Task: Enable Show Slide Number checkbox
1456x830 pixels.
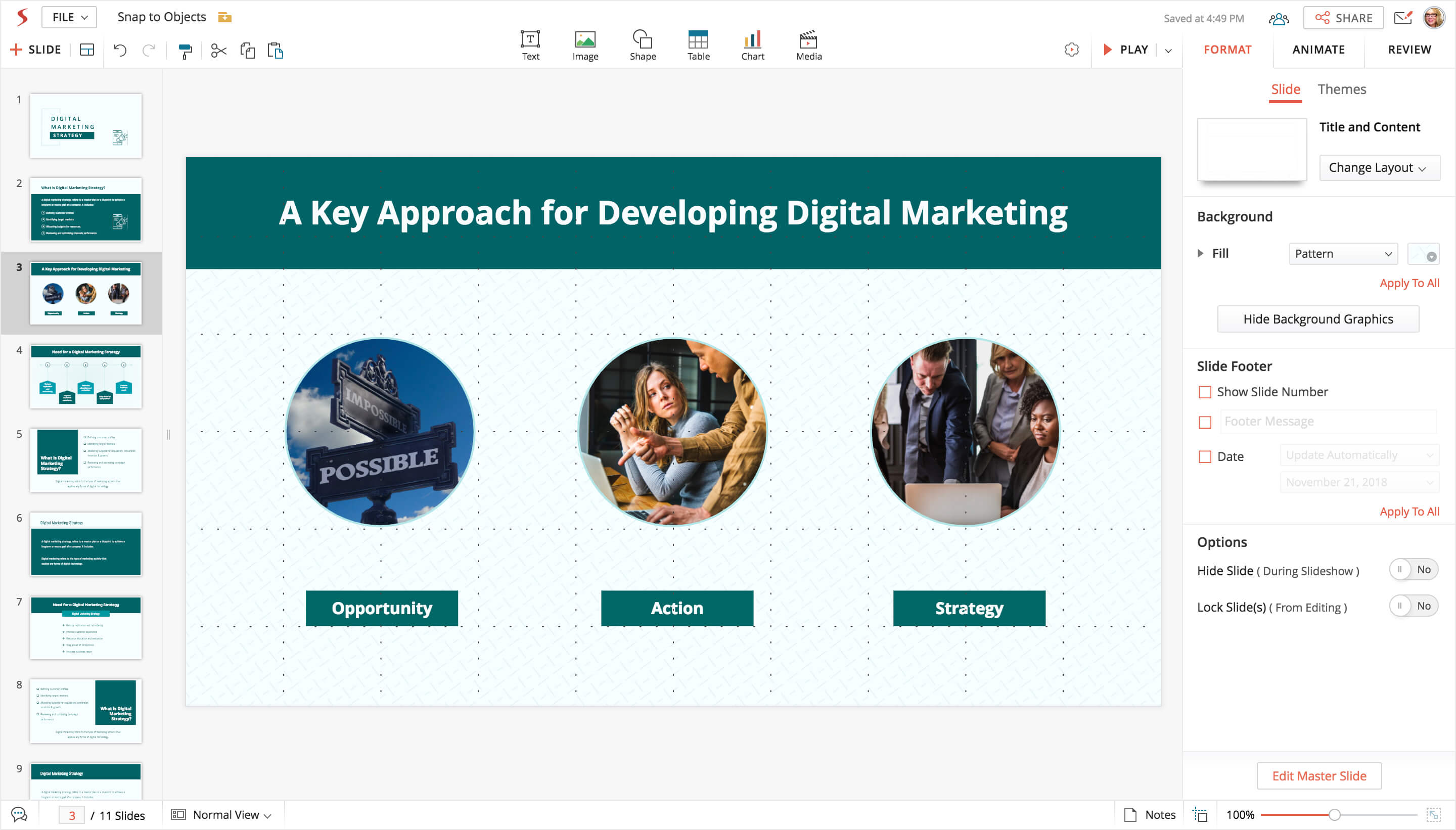Action: pos(1205,392)
